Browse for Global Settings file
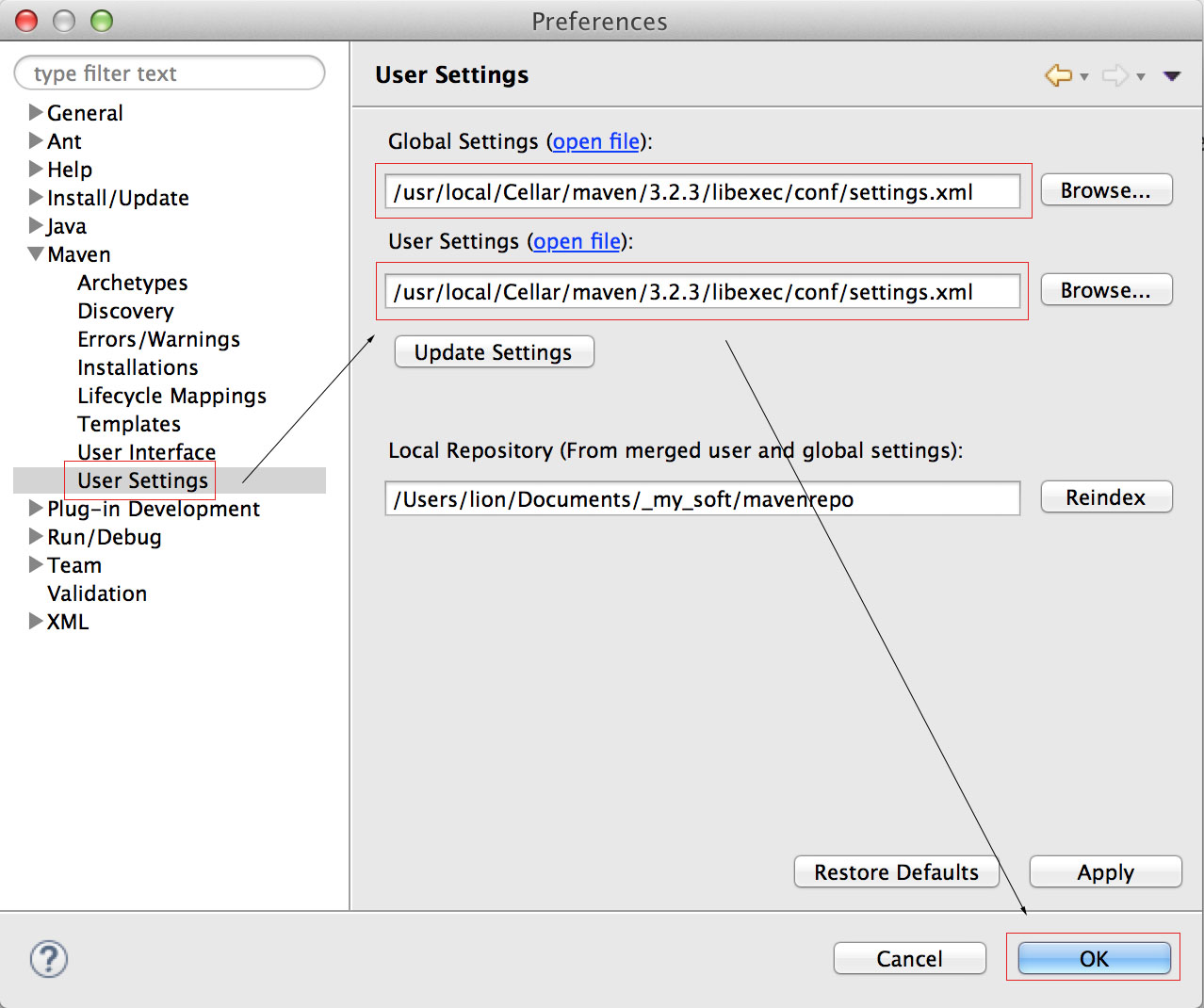 tap(1106, 190)
